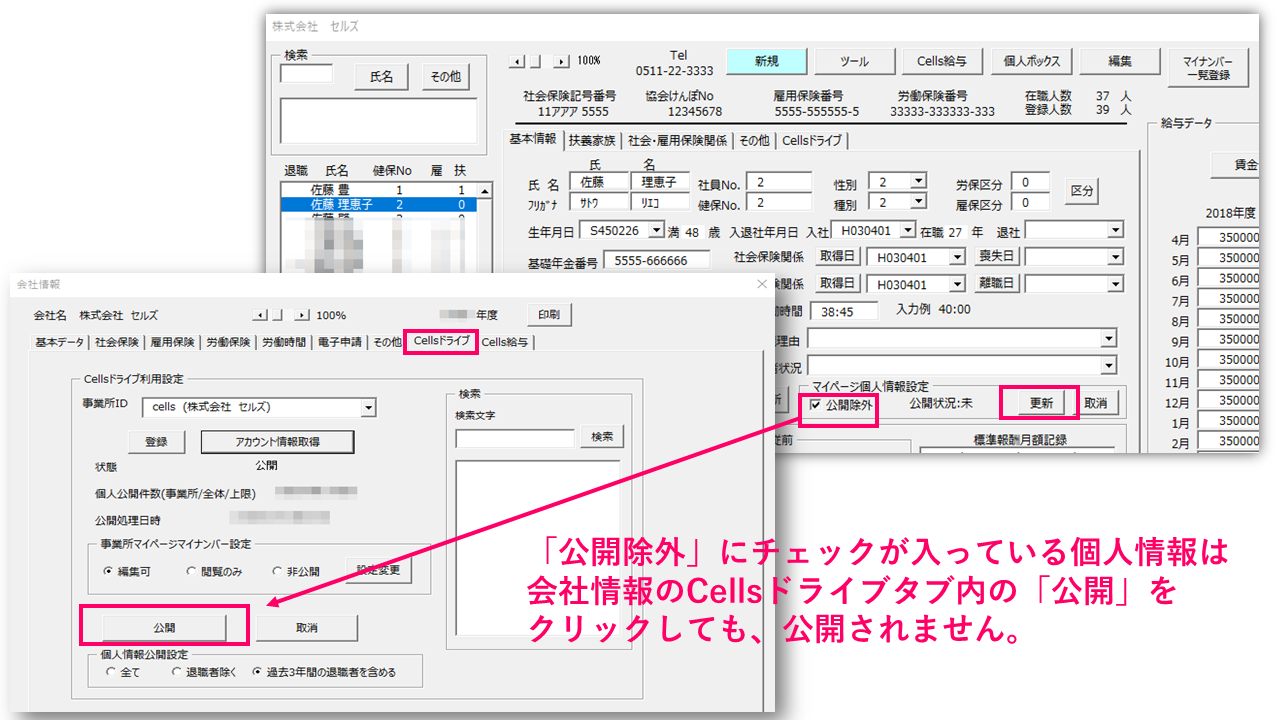1280x720 pixels.
Task: Expand 社会保険関係 取得日 H030401 dropdown
Action: point(958,257)
